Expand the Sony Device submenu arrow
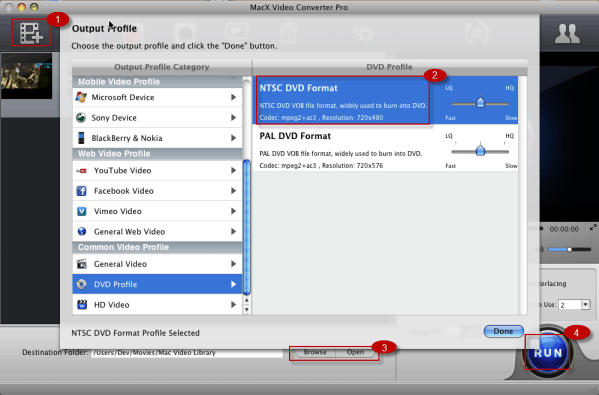Viewport: 599px width, 395px height. click(x=233, y=118)
